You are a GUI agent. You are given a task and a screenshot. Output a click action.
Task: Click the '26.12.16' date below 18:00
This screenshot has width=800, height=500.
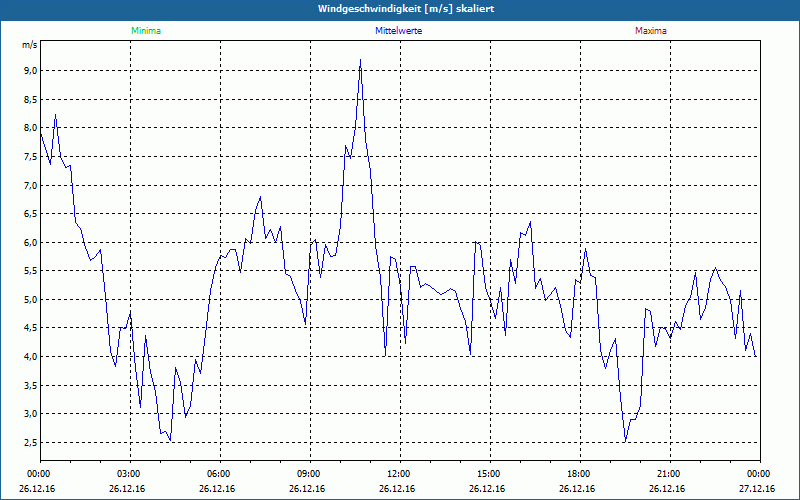coord(577,489)
